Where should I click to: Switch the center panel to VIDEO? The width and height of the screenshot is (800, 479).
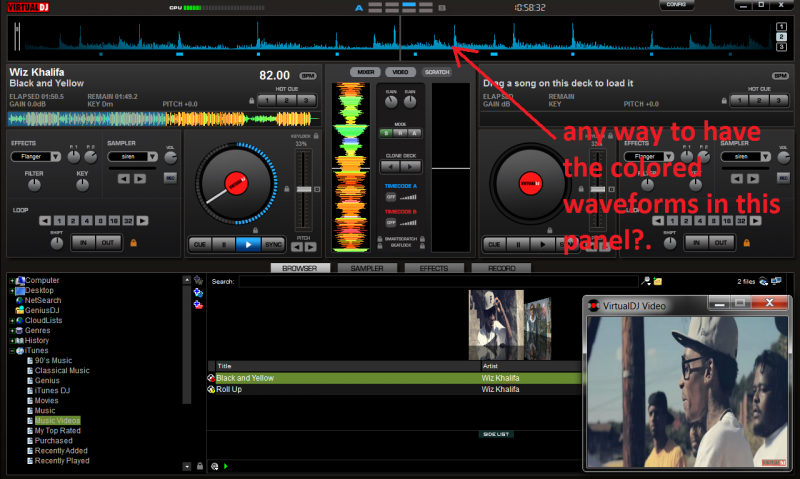[400, 72]
